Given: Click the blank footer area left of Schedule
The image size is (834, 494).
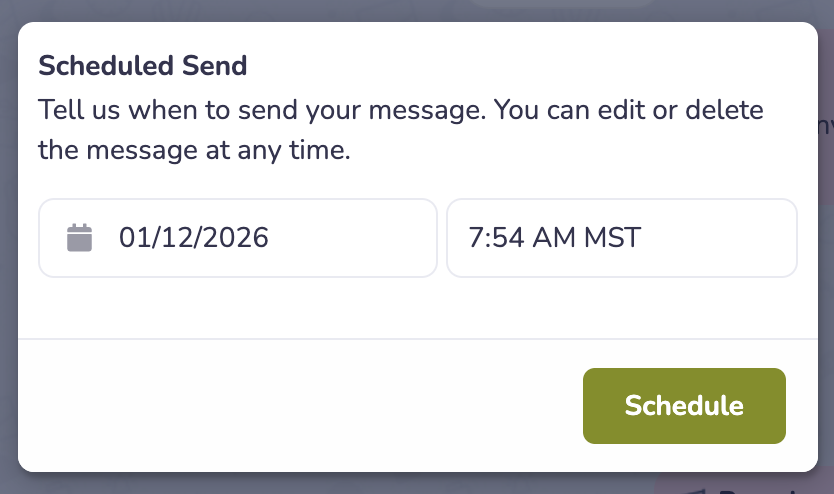Looking at the screenshot, I should click(x=300, y=405).
